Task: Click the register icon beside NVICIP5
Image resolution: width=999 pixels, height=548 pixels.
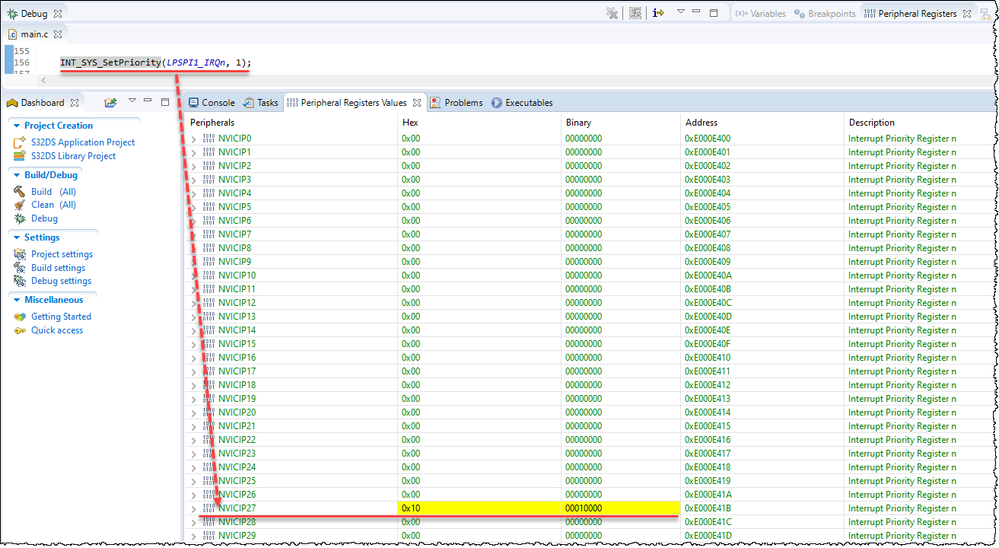Action: (x=208, y=206)
